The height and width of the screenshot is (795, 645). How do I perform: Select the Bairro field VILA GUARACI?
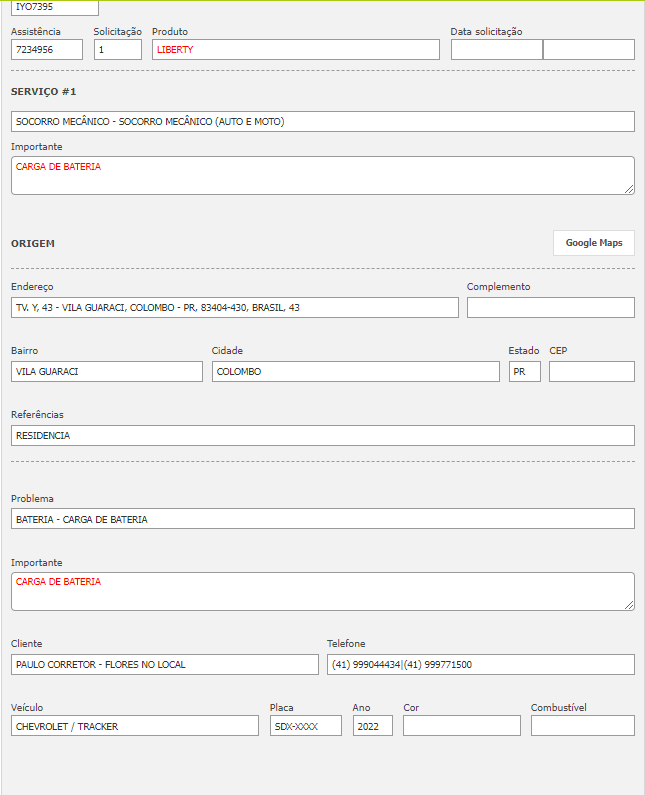[106, 371]
